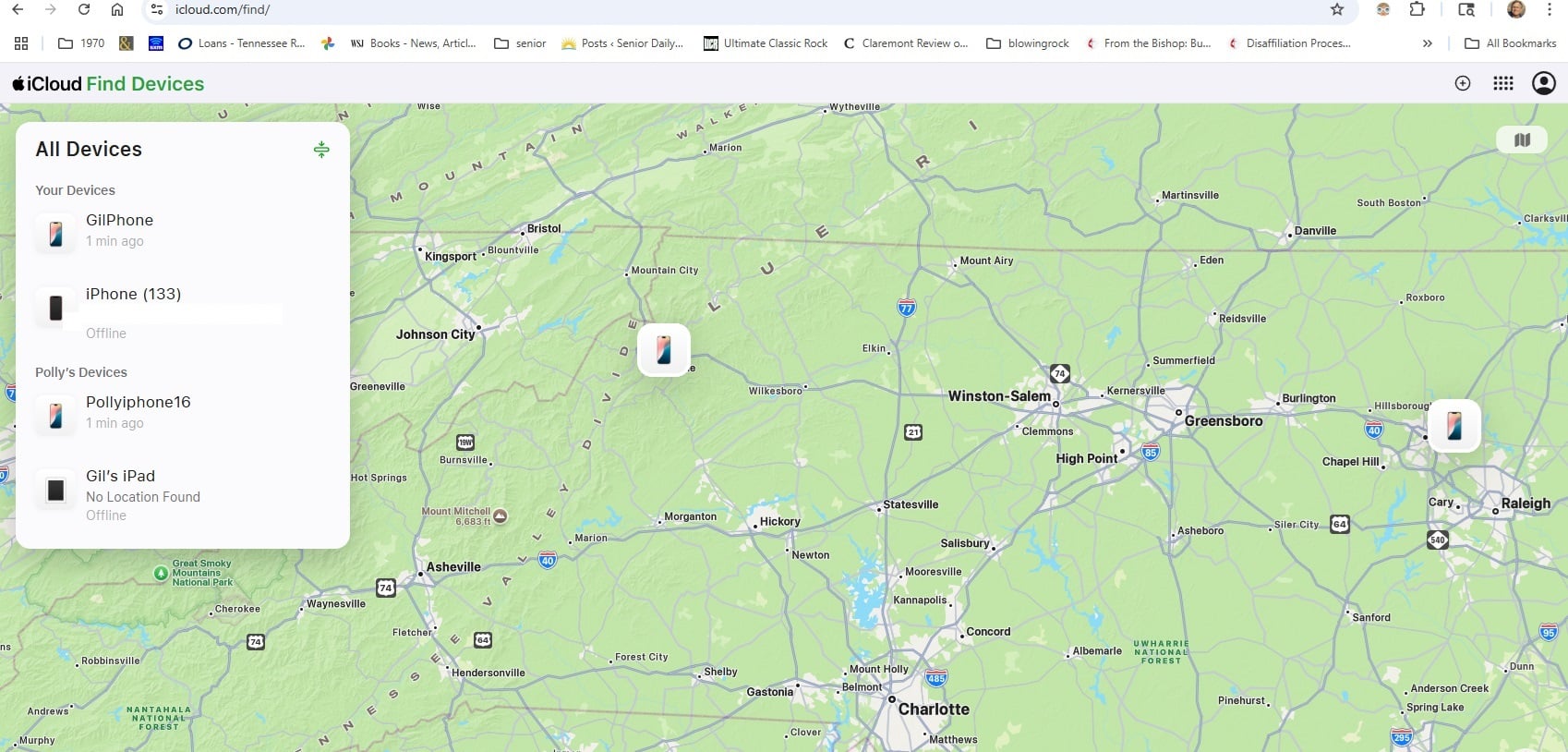Open Chrome extensions puzzle icon

tap(1417, 9)
